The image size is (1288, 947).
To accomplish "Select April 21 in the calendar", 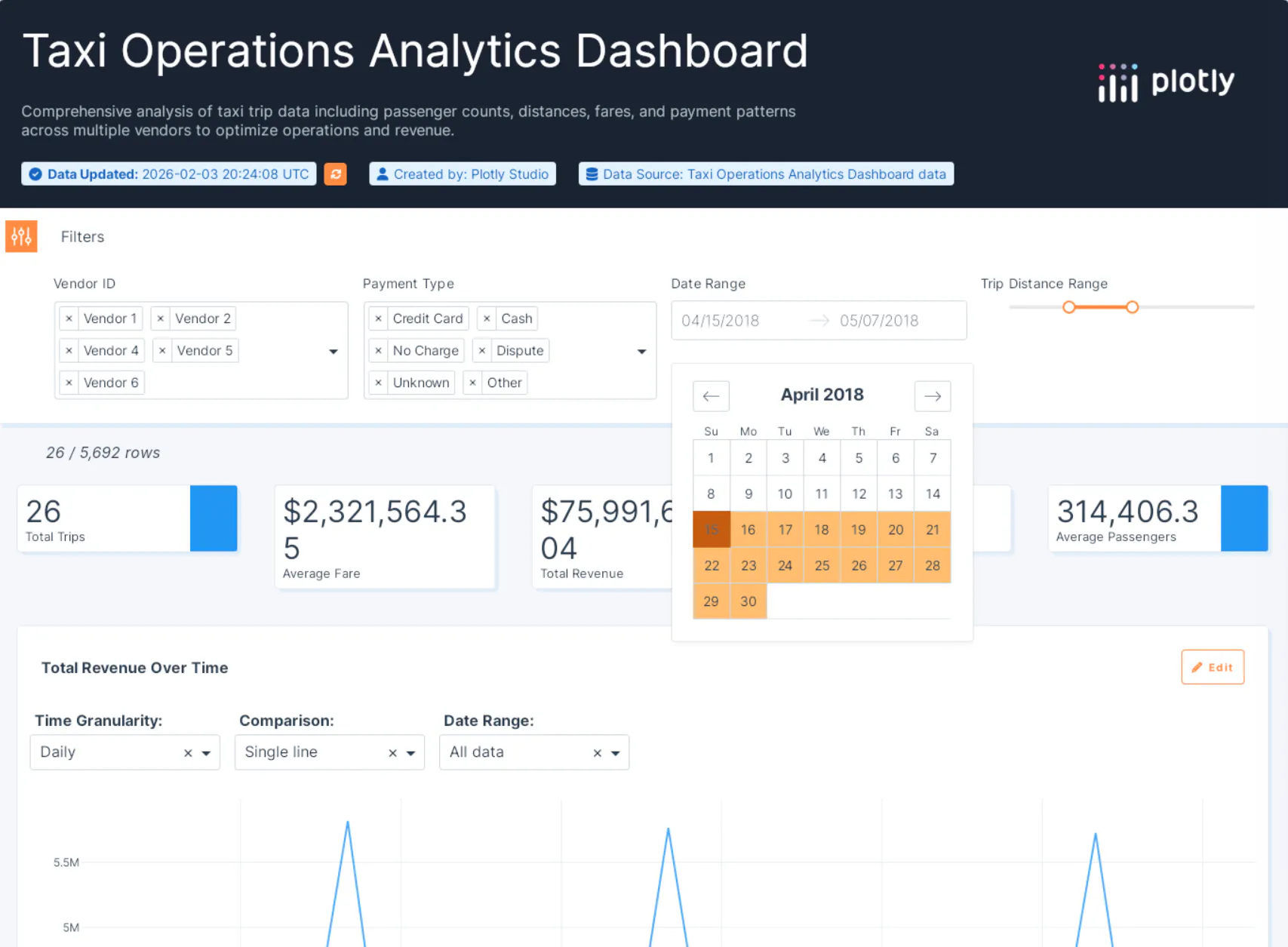I will (x=933, y=530).
